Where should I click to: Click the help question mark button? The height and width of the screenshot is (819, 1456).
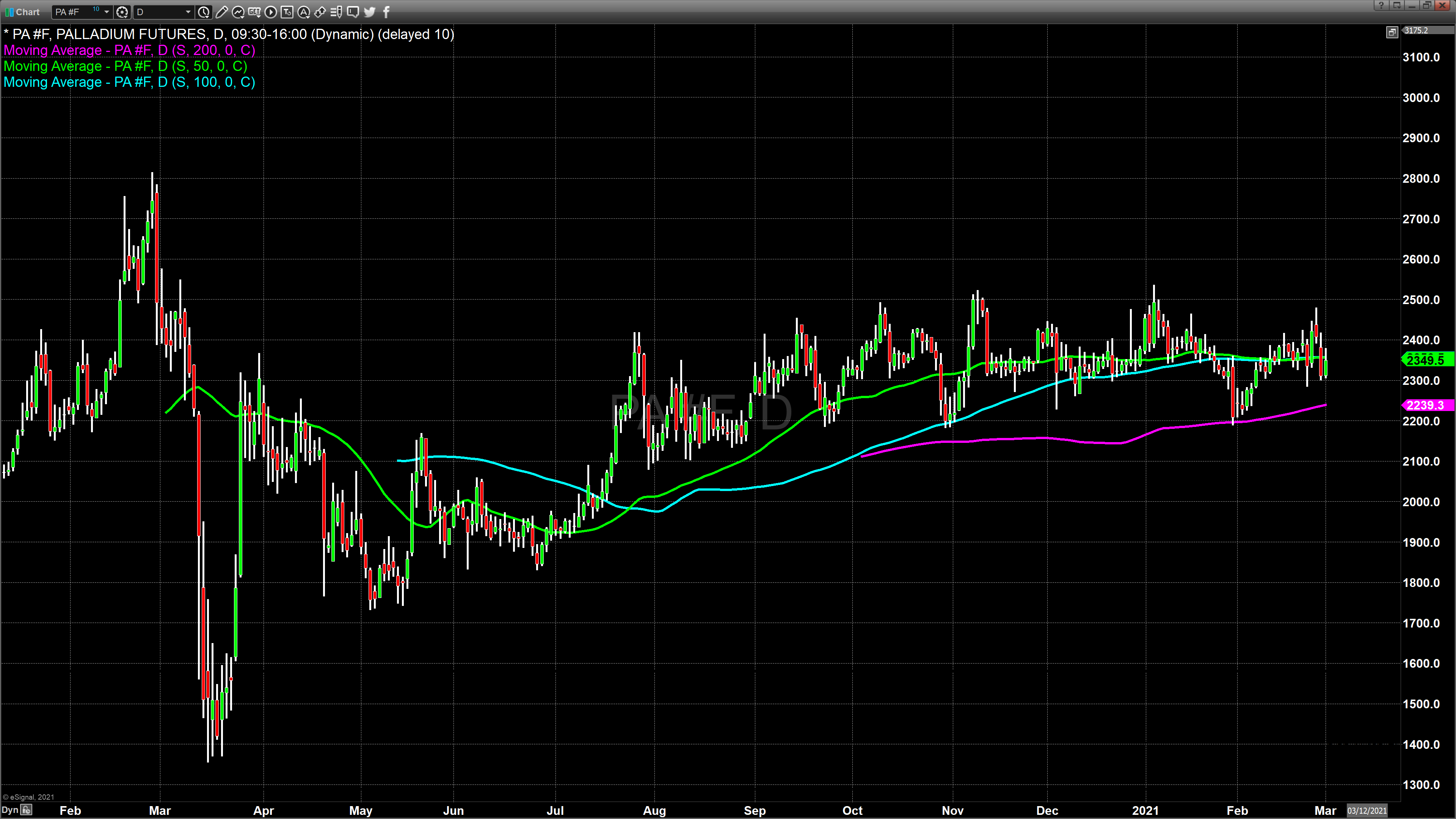click(1381, 5)
